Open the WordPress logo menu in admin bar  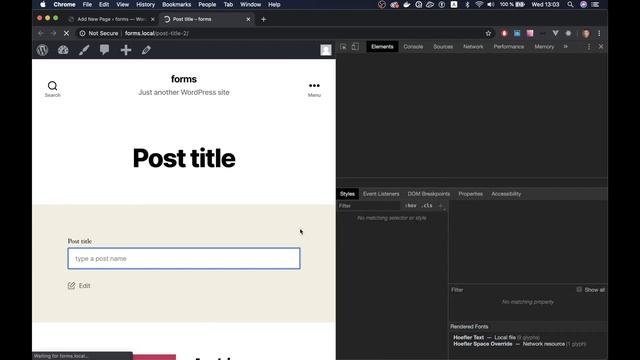42,50
